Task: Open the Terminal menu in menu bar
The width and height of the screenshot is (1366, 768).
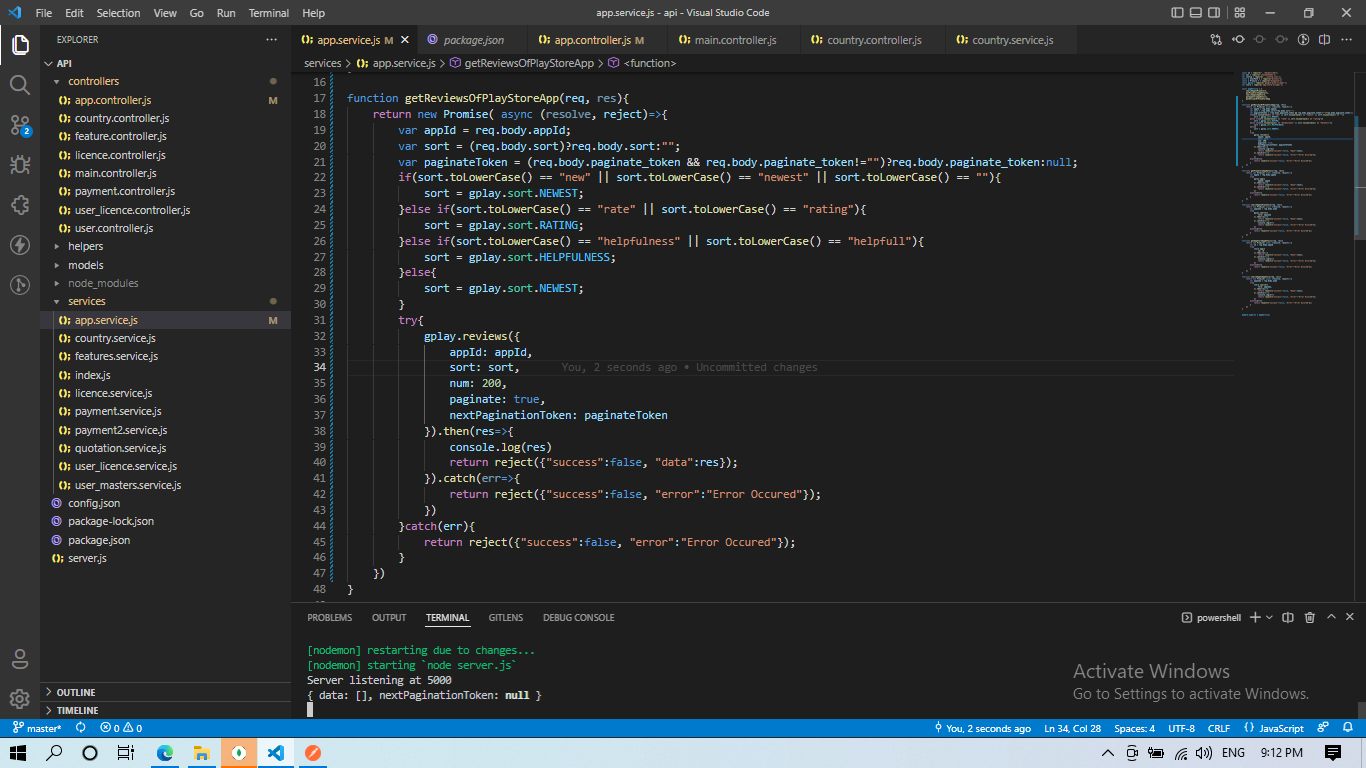Action: point(268,13)
